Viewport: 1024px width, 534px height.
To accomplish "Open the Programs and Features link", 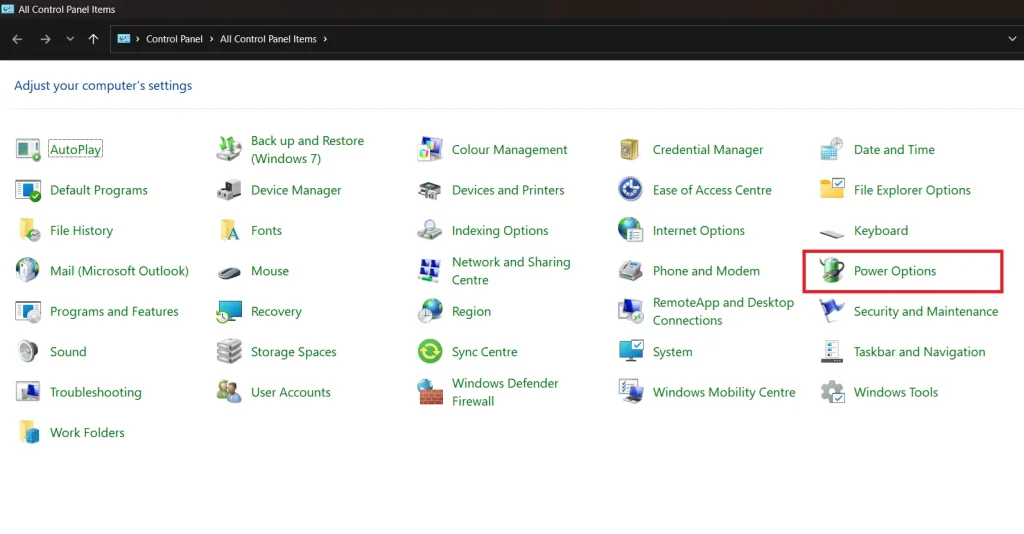I will pos(114,311).
